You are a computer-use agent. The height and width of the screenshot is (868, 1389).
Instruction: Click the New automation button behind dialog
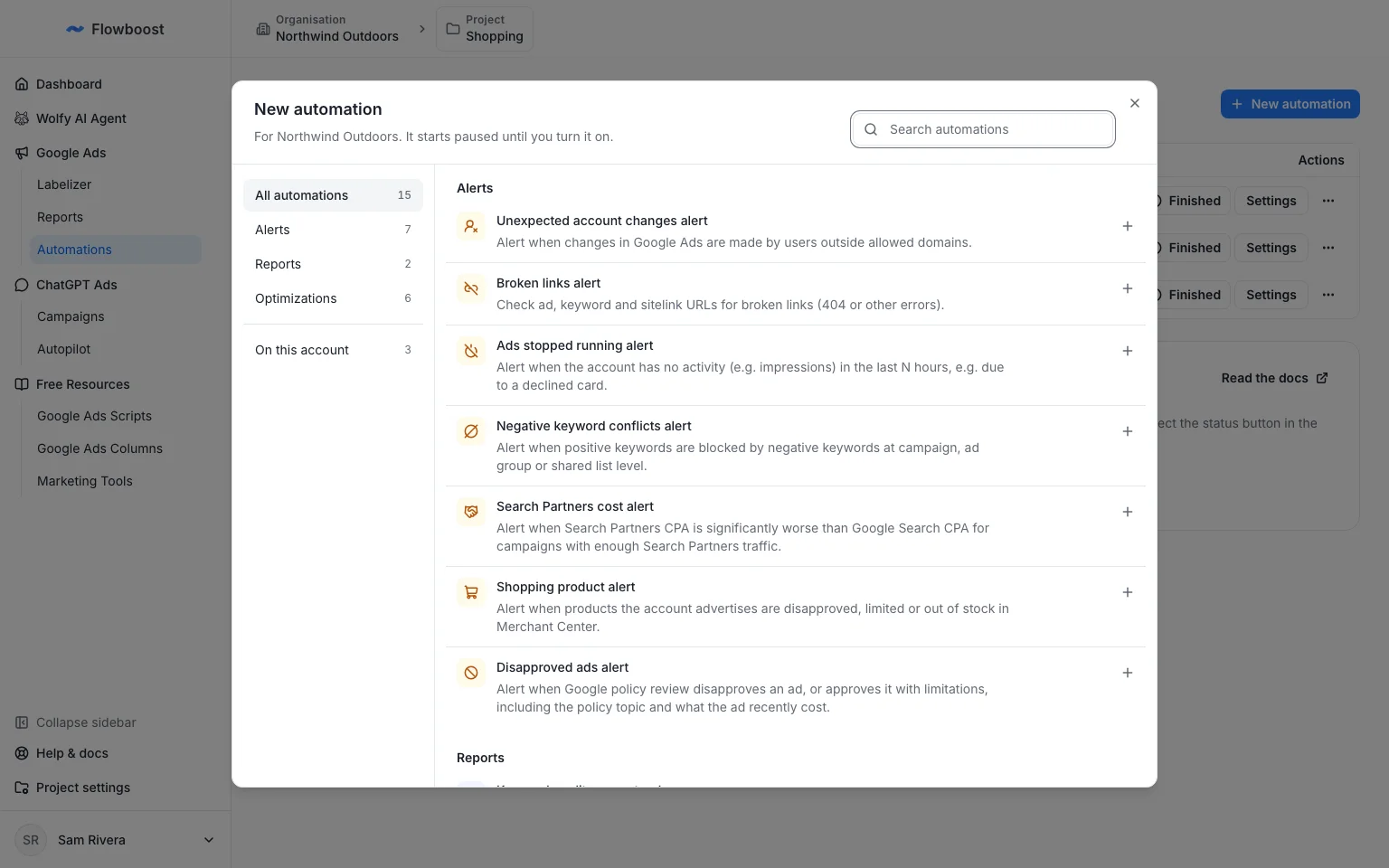[x=1290, y=104]
